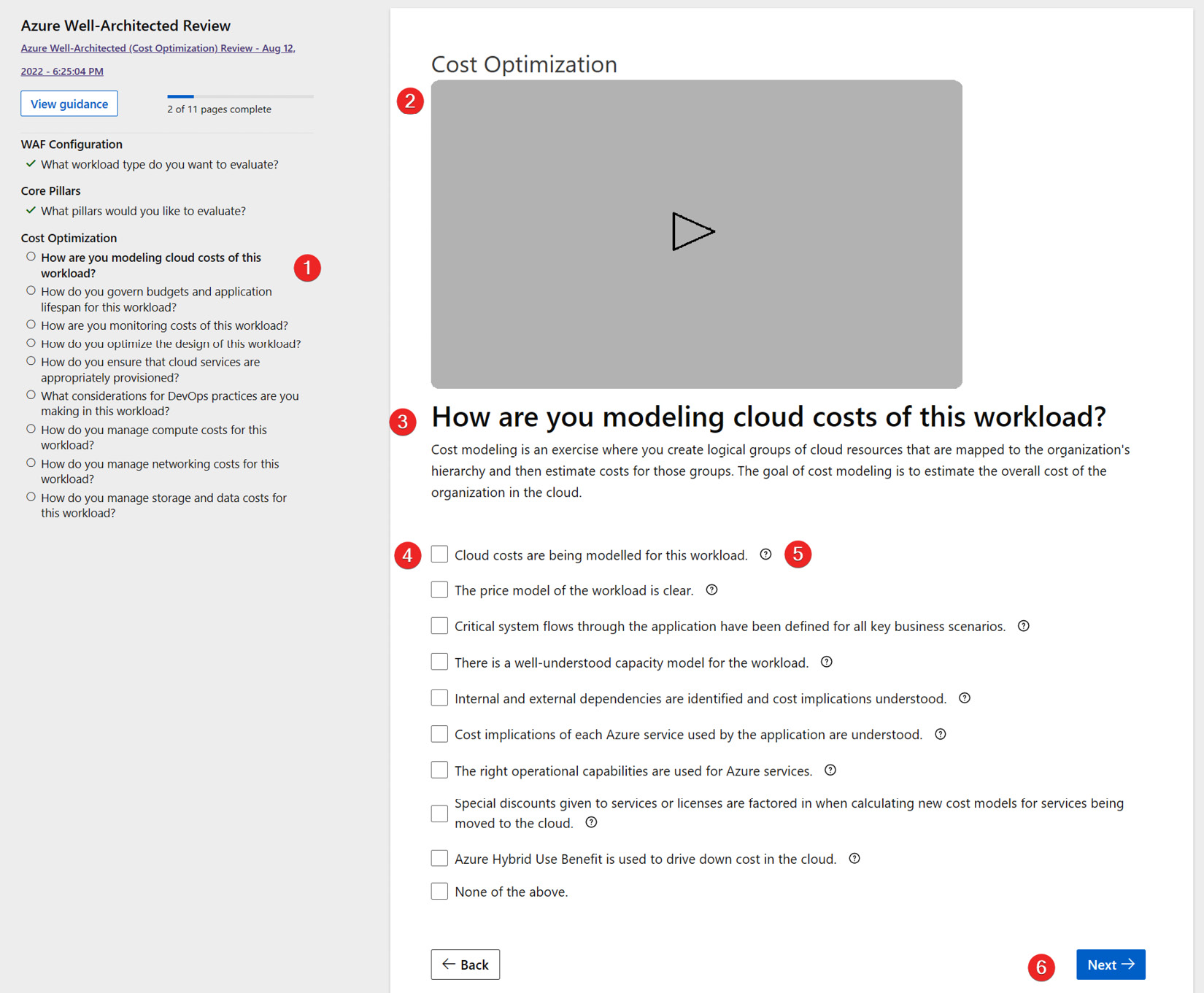This screenshot has height=993, width=1204.
Task: Check 'Special discounts given to services or licenses' box
Action: (x=439, y=814)
